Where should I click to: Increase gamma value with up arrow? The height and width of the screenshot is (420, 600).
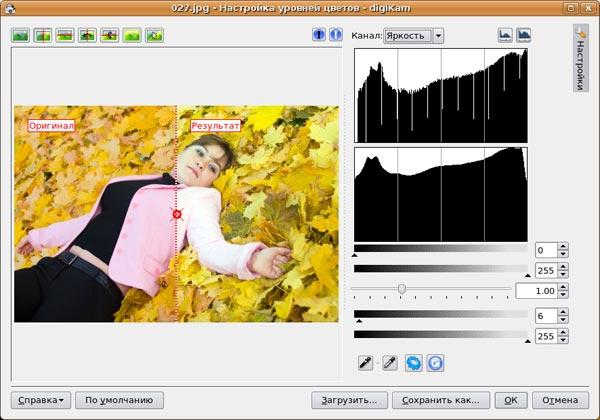[563, 287]
